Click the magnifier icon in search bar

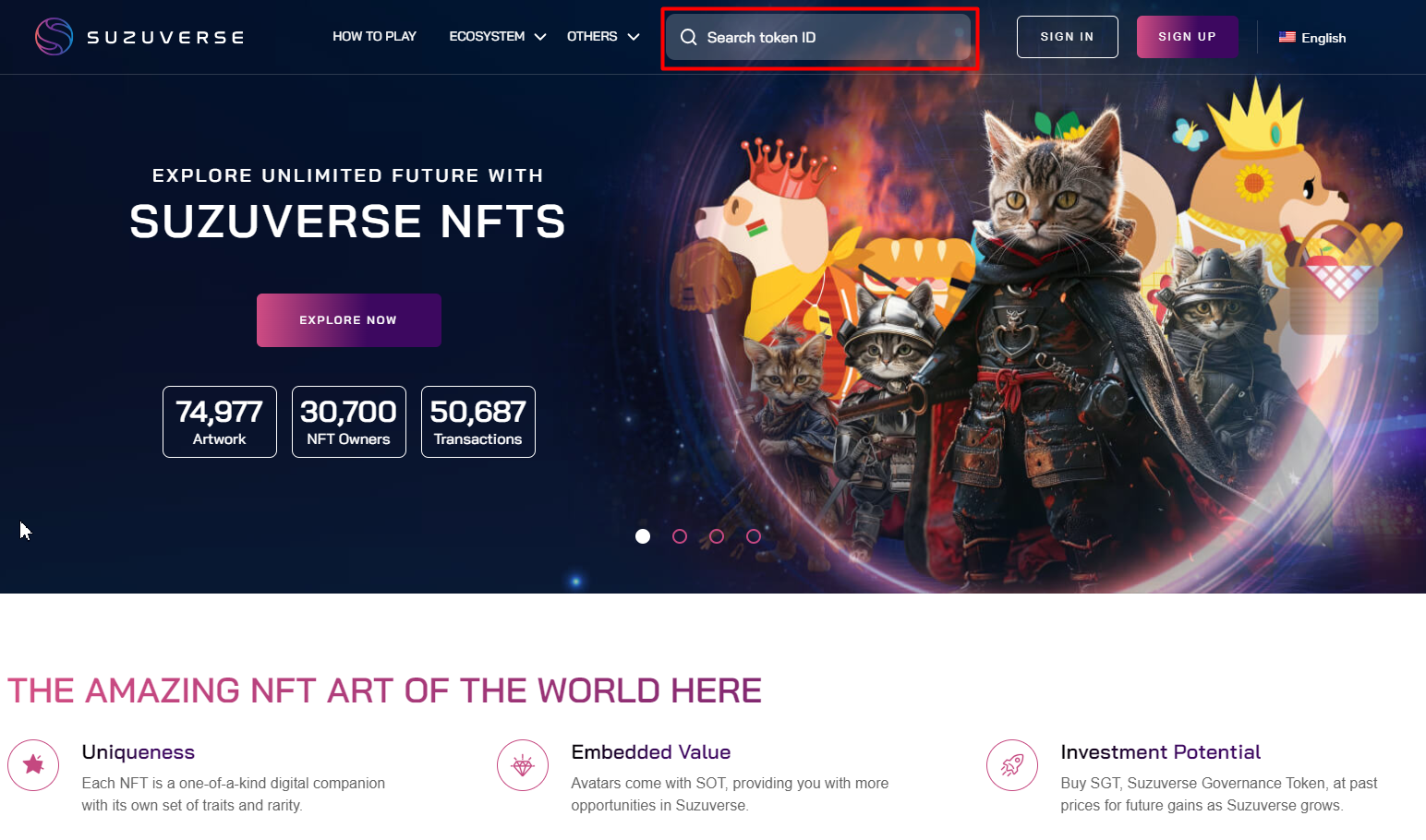click(x=689, y=37)
